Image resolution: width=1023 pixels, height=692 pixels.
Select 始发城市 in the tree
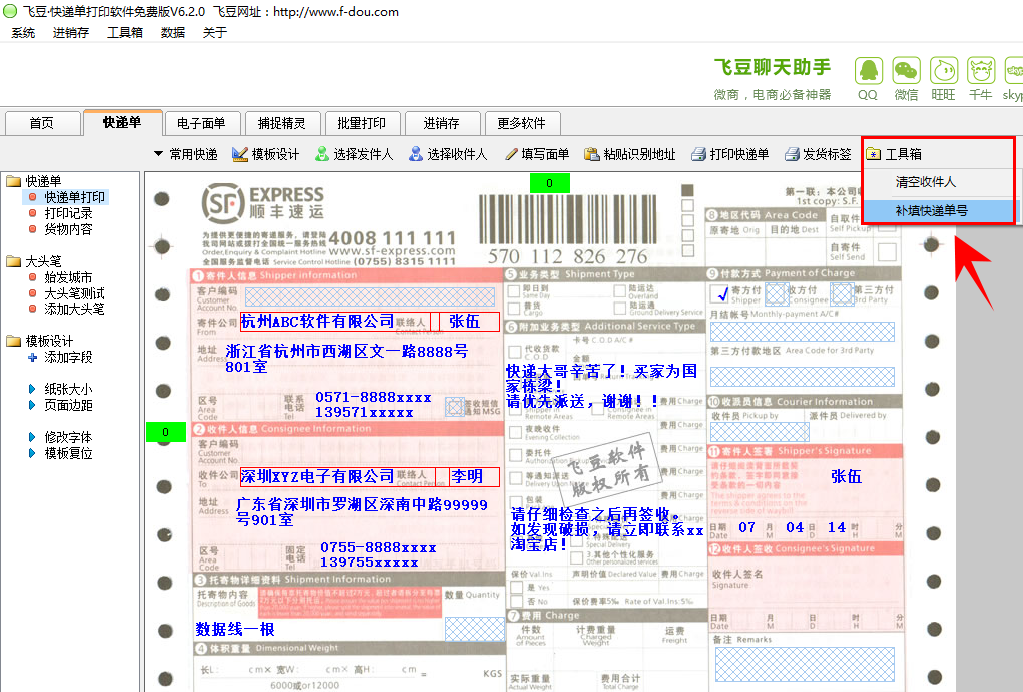point(68,277)
